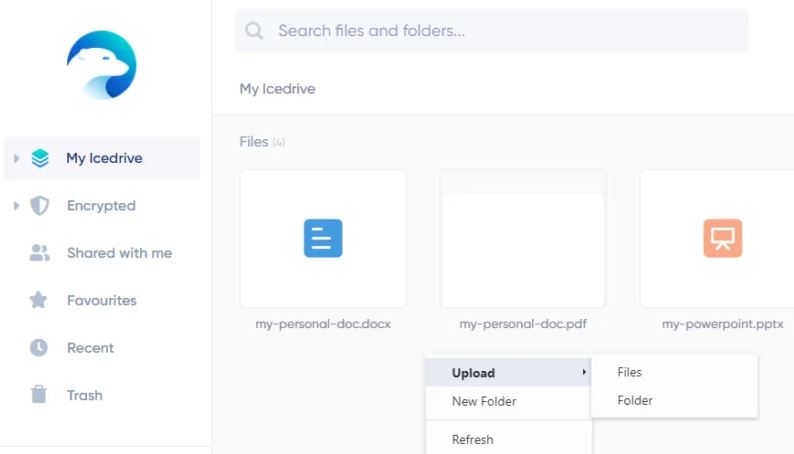Image resolution: width=794 pixels, height=454 pixels.
Task: Click the Files (4) section heading
Action: point(262,142)
